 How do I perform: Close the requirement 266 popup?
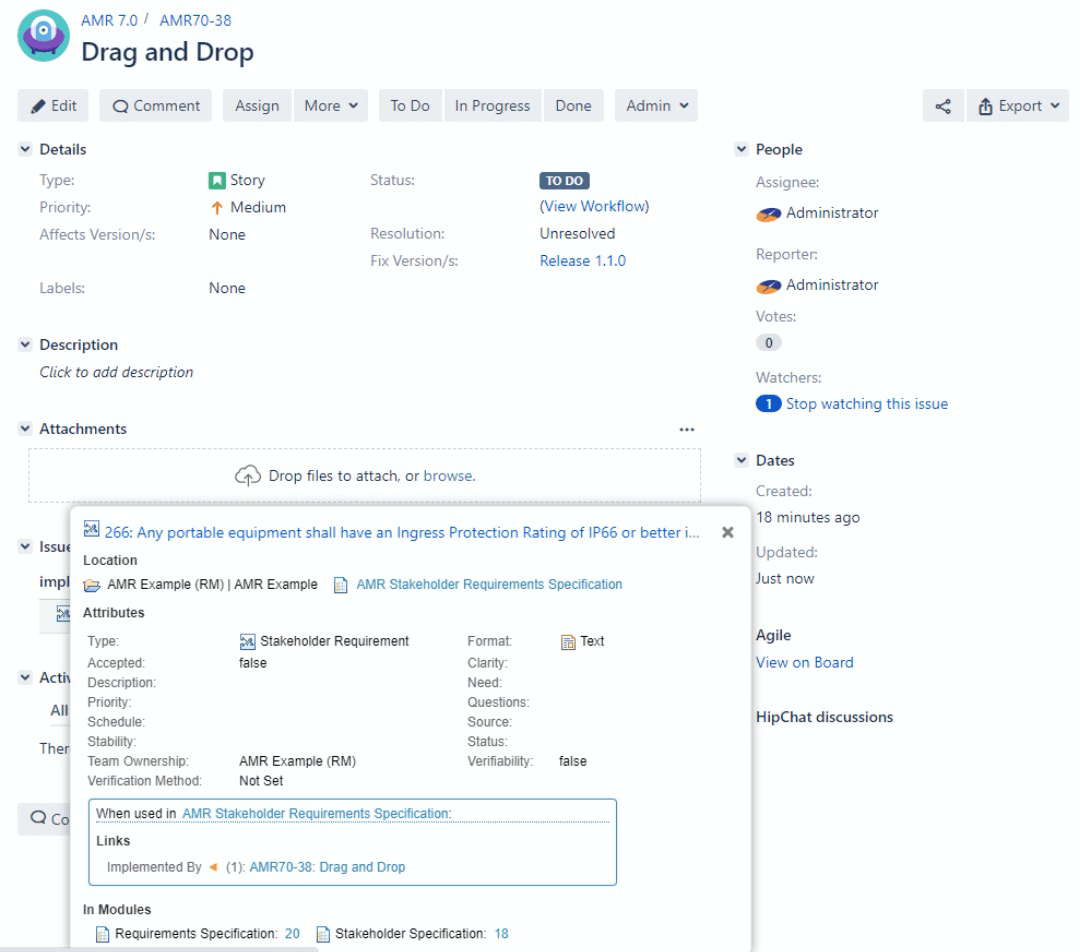pos(727,531)
